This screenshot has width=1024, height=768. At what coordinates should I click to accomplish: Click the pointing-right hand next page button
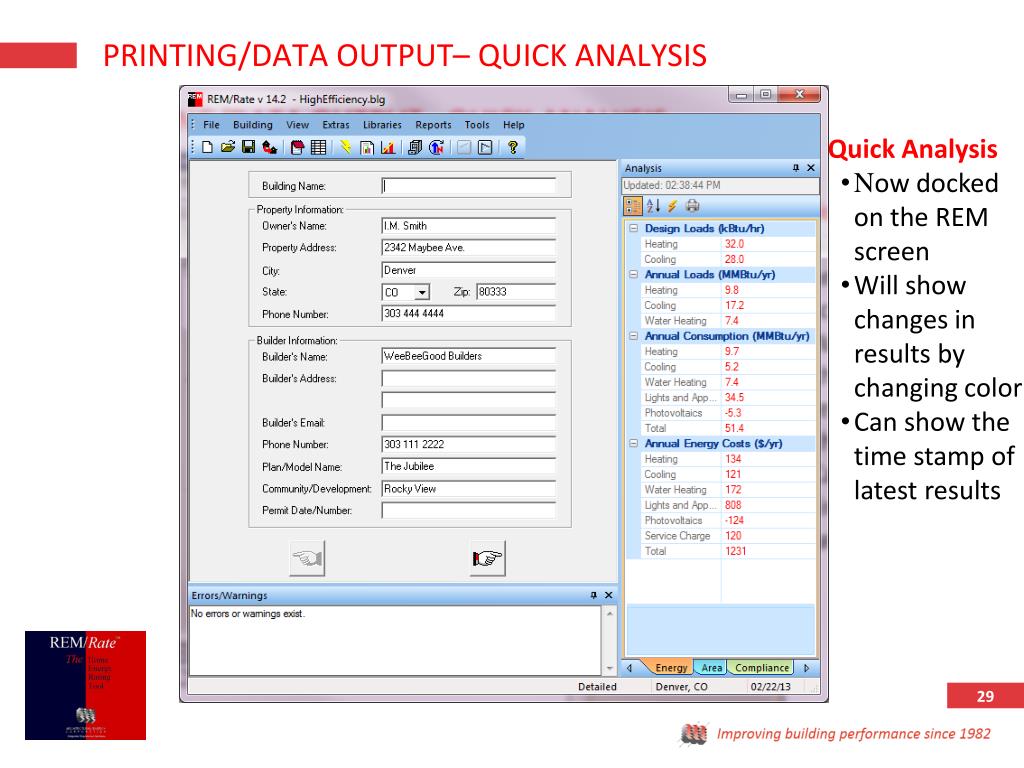[x=487, y=558]
